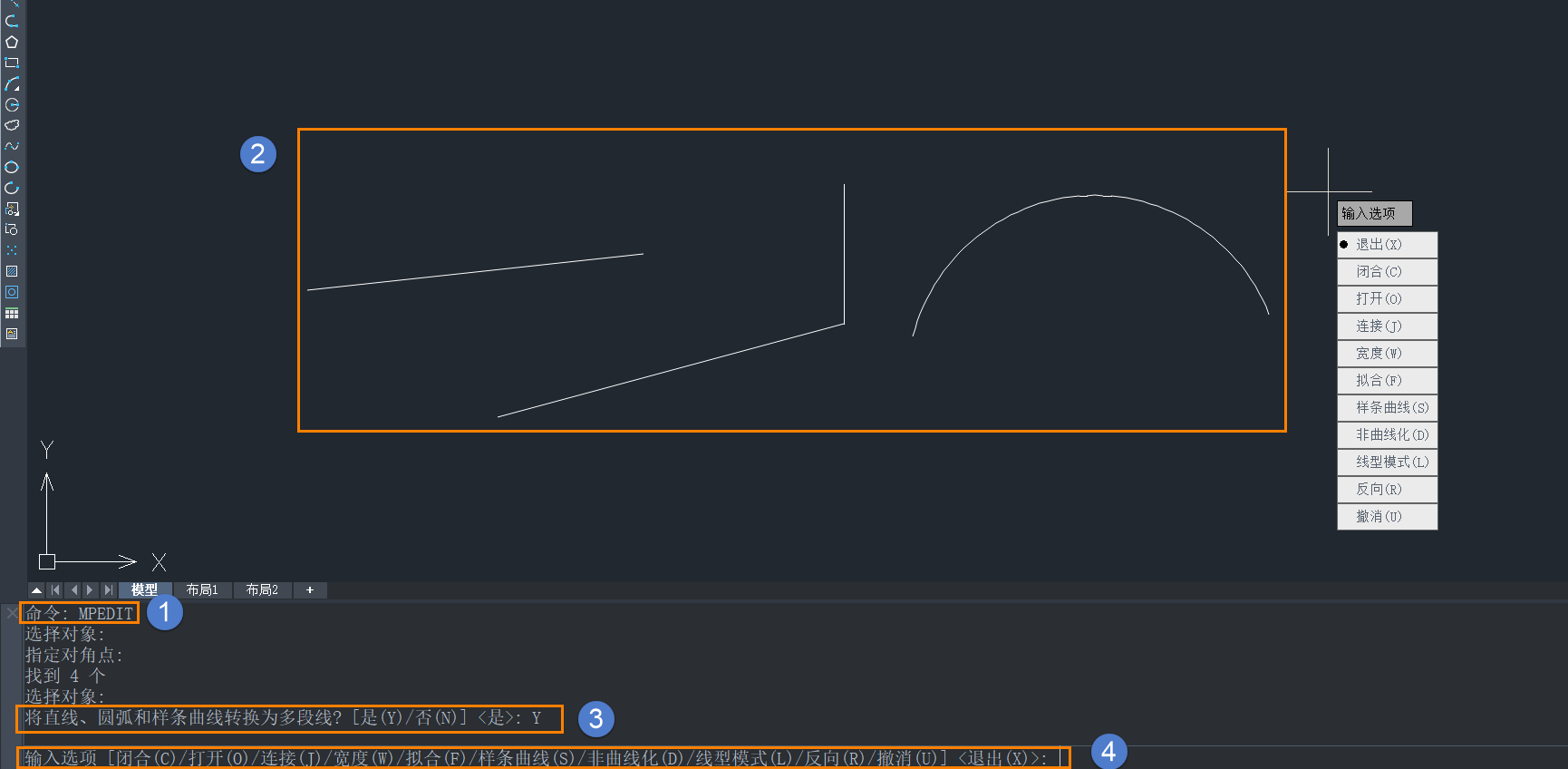Choose 拟合(F) in the option menu
This screenshot has height=769, width=1568.
tap(1387, 381)
